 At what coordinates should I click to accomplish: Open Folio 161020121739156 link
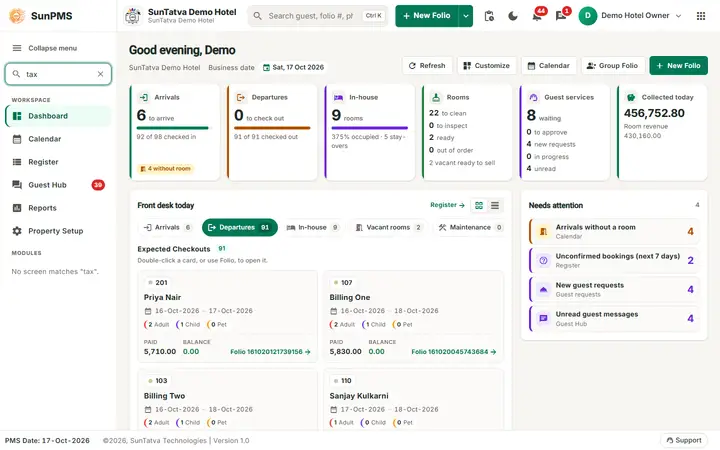coord(270,352)
